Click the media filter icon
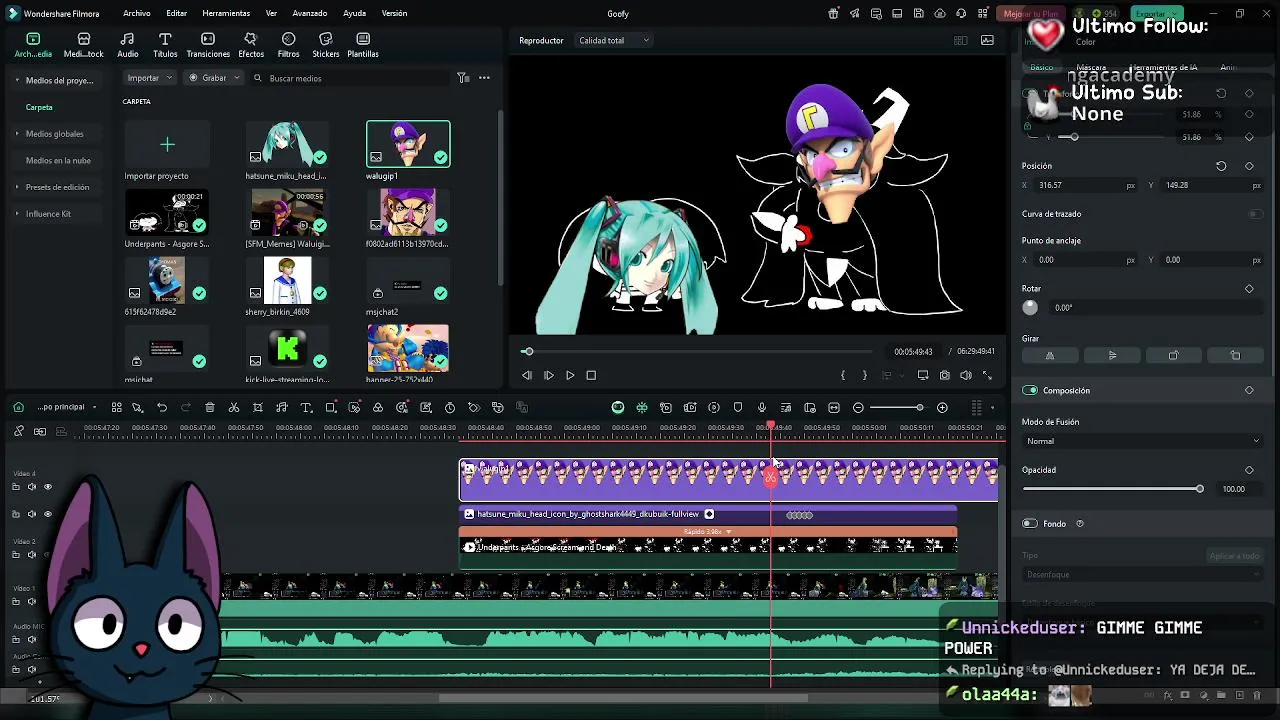The image size is (1280, 720). [x=463, y=78]
